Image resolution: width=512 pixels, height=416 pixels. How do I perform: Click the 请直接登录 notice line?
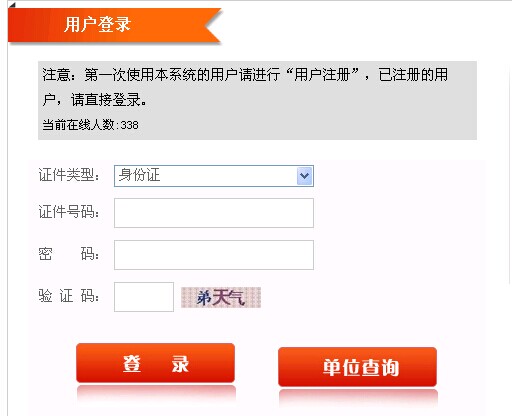coord(108,100)
